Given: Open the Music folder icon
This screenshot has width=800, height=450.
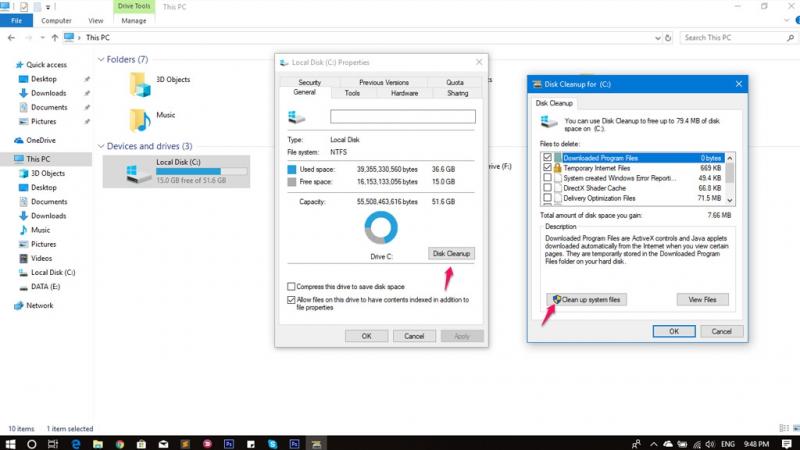Looking at the screenshot, I should tap(140, 121).
